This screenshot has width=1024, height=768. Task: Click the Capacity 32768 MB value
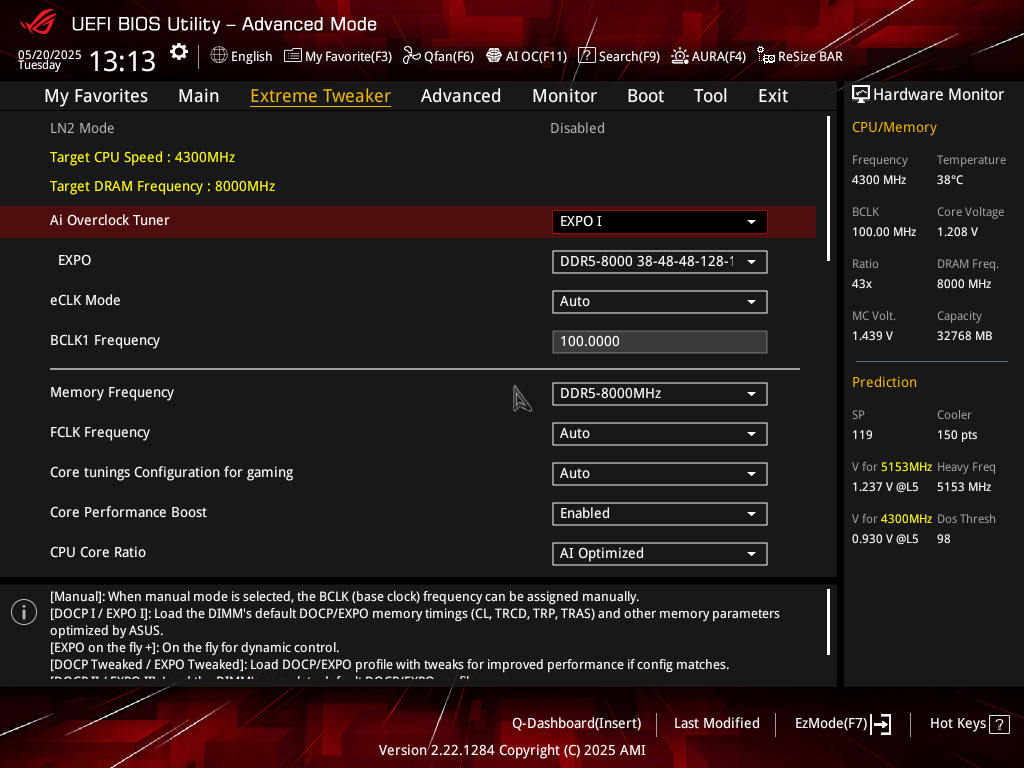965,336
